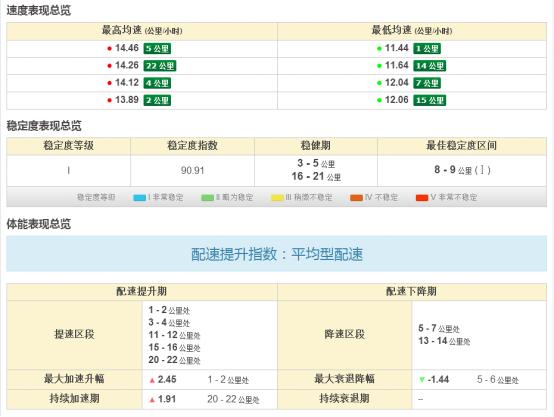Click the 11 - 12 公里处 speed-up segment
Viewport: 554px width, 417px height.
(x=174, y=335)
